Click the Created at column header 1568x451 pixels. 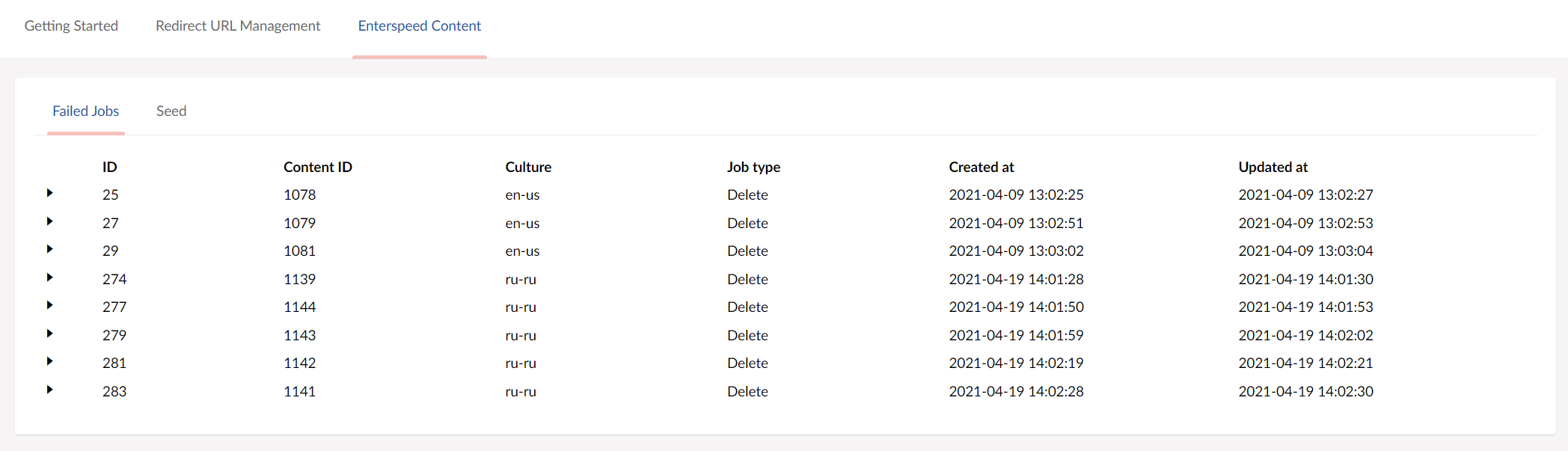pyautogui.click(x=981, y=168)
